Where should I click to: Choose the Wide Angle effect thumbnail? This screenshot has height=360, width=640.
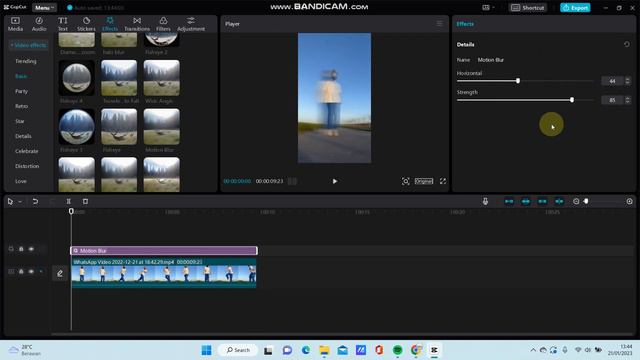[x=161, y=78]
